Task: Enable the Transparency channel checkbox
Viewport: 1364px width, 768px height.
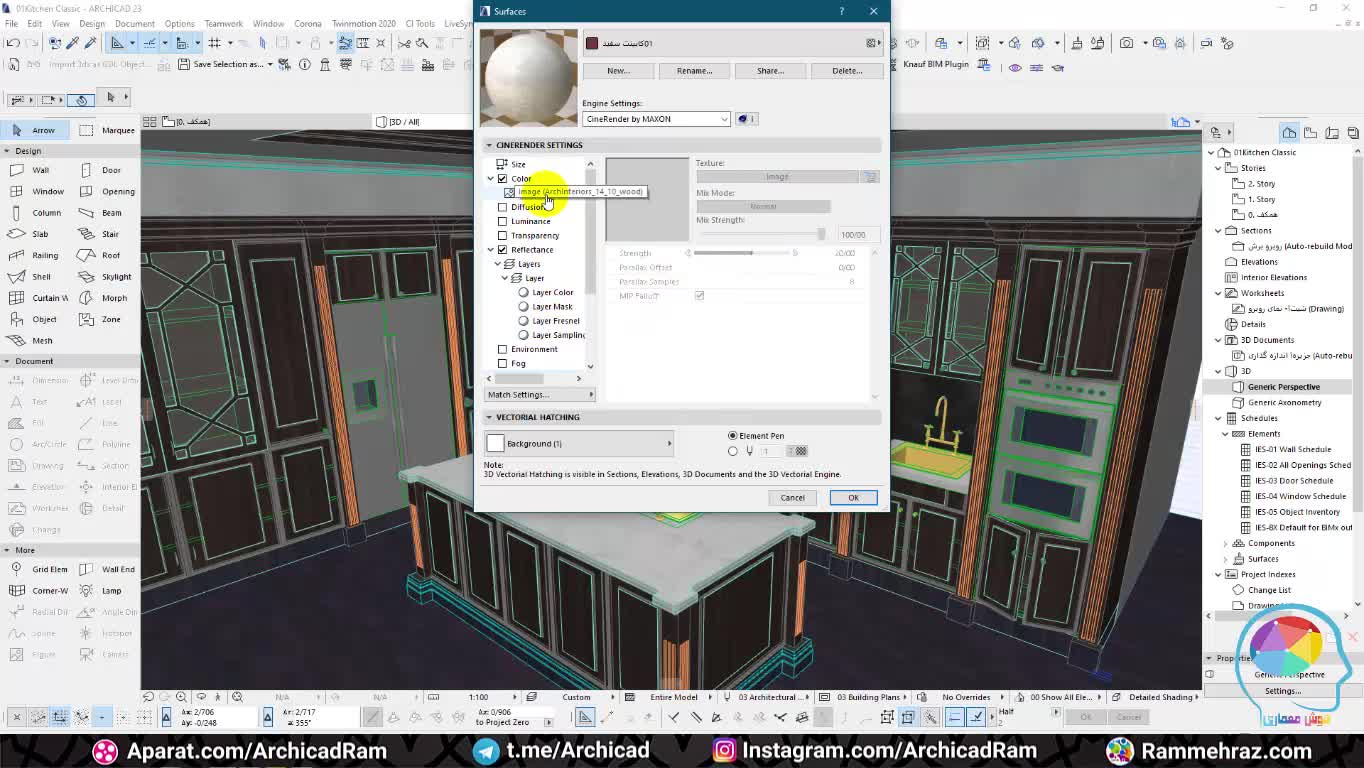Action: coord(503,236)
